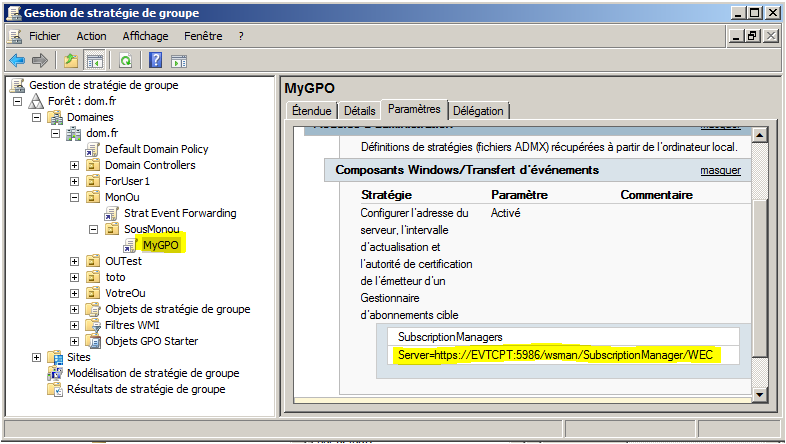Select the VotreOu tree item label
786x444 pixels.
pyautogui.click(x=125, y=293)
